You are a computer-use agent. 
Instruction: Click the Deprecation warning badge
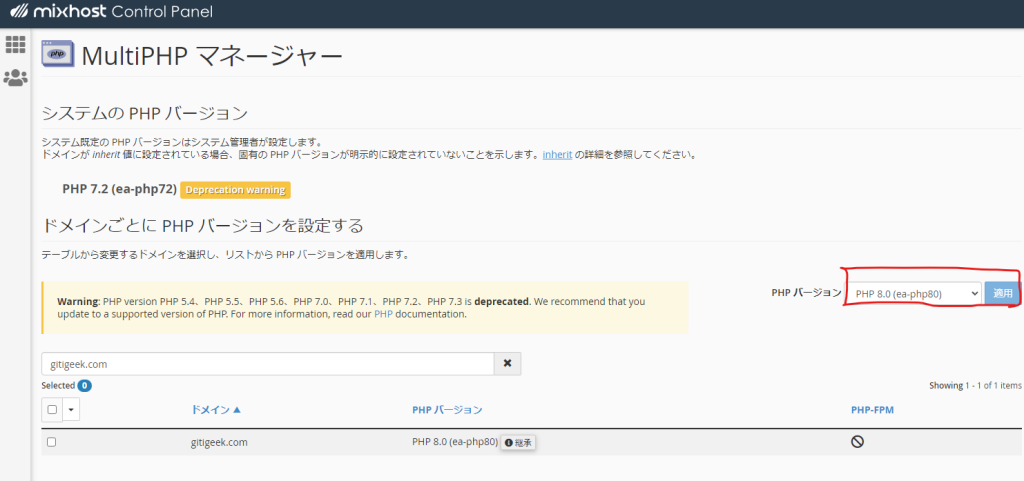pos(235,189)
